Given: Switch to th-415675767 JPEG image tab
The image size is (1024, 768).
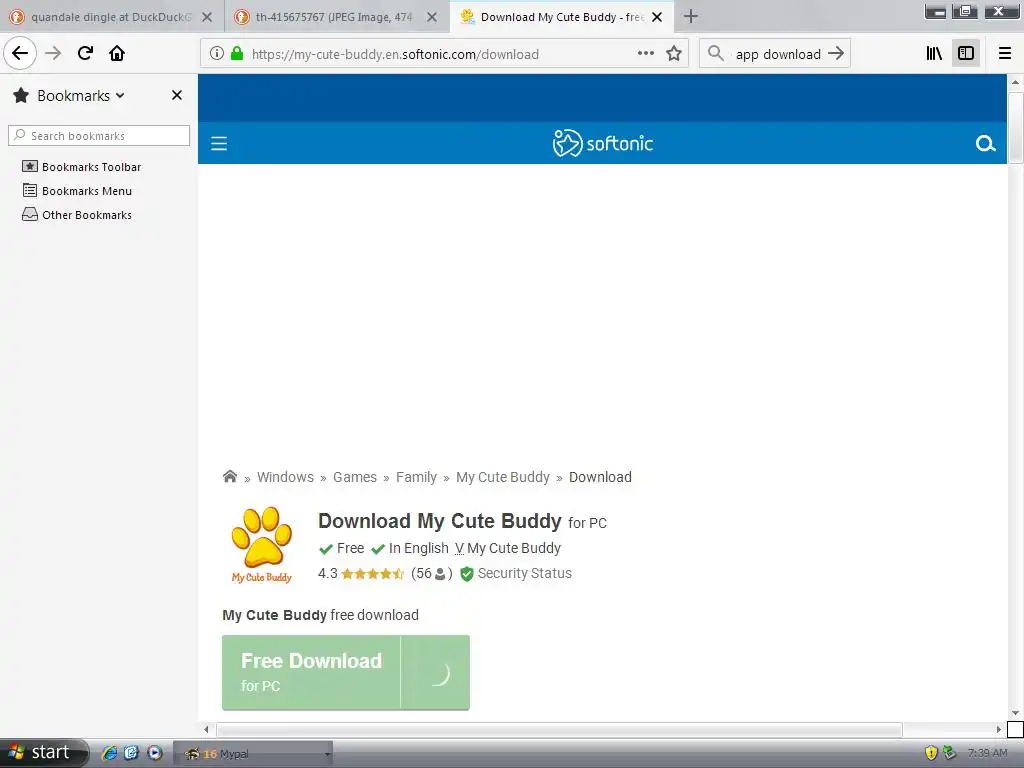Looking at the screenshot, I should (x=334, y=17).
